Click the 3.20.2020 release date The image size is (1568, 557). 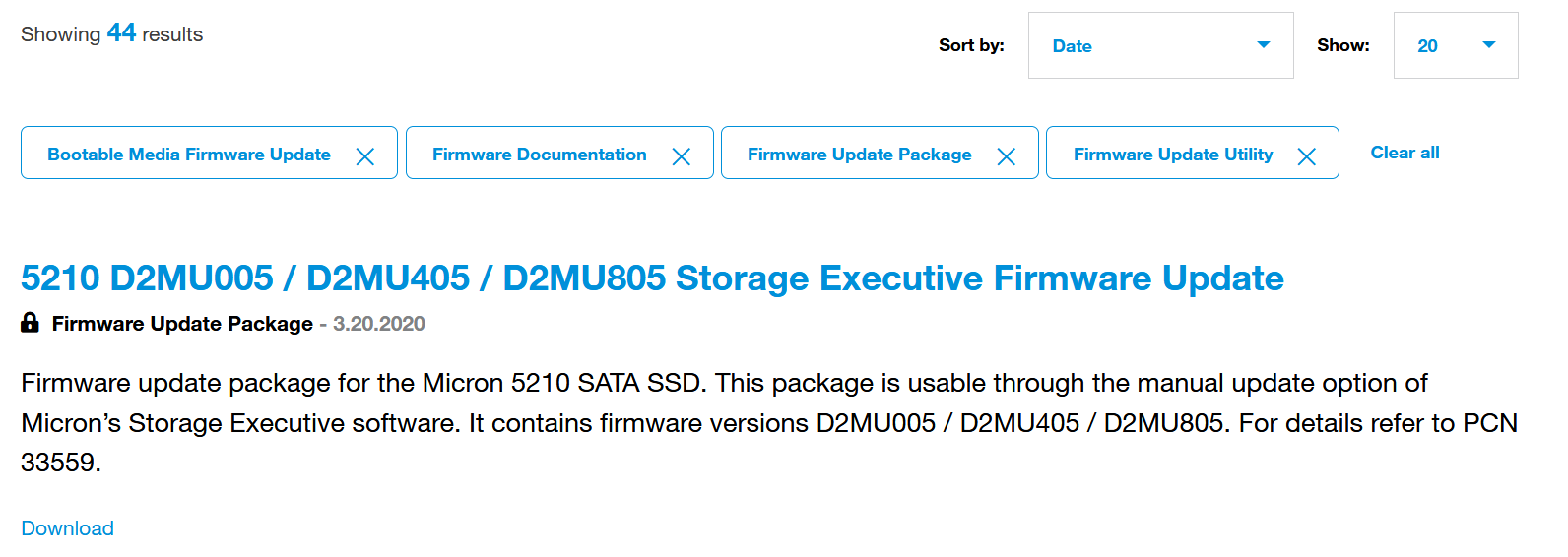tap(379, 324)
